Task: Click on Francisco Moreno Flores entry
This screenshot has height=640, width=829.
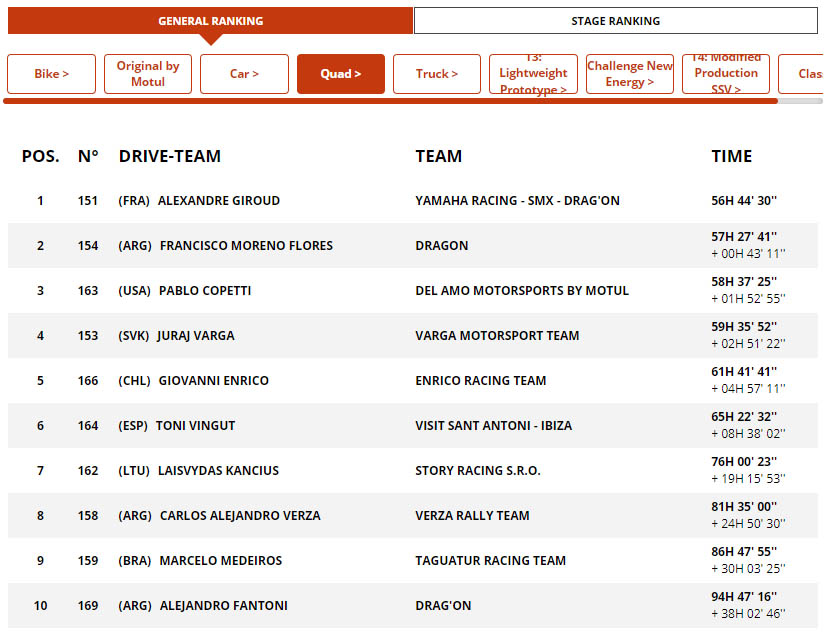Action: click(x=246, y=246)
